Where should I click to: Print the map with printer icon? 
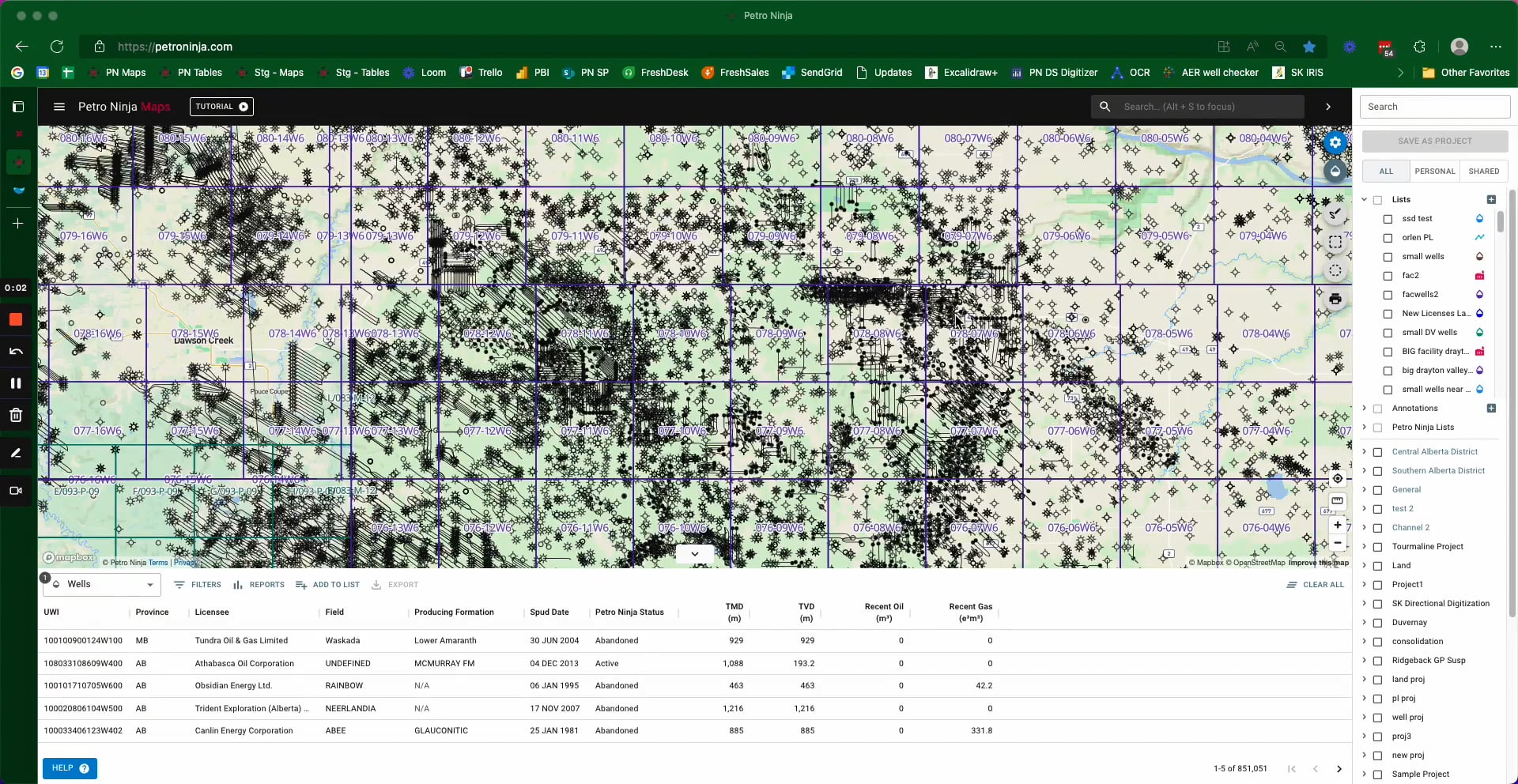pyautogui.click(x=1335, y=299)
